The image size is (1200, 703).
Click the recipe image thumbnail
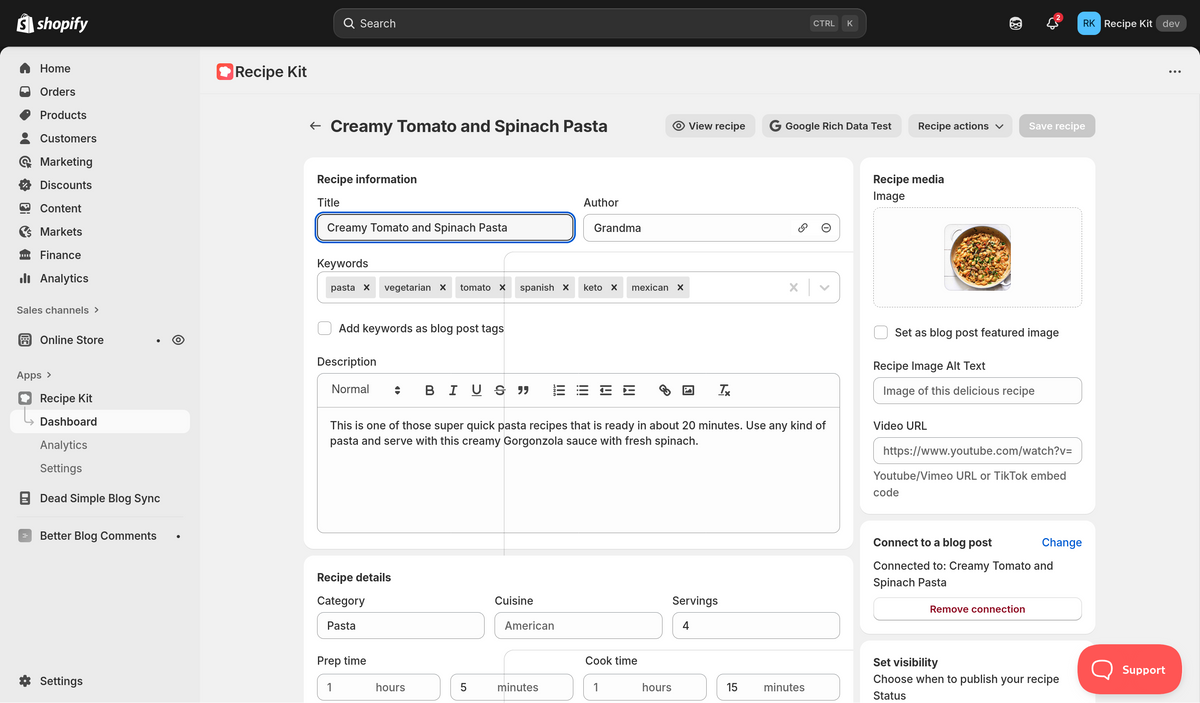pyautogui.click(x=977, y=257)
